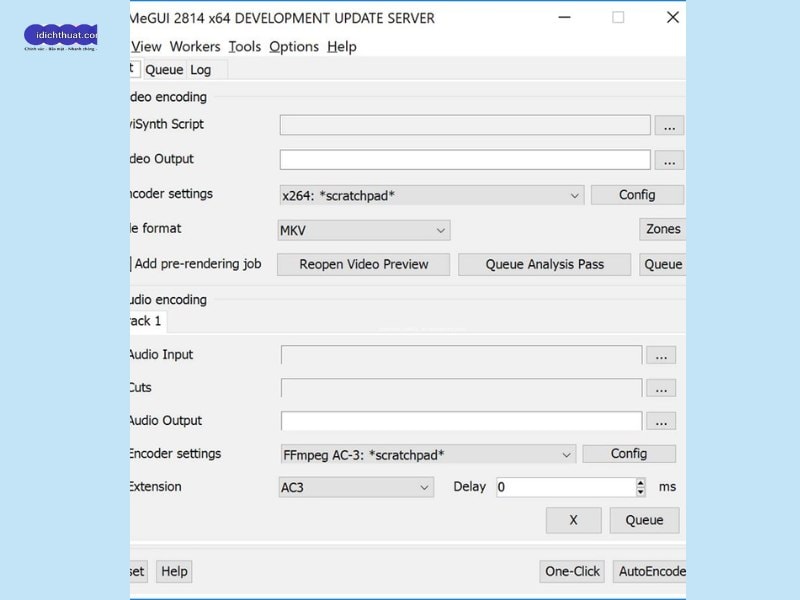Image resolution: width=800 pixels, height=600 pixels.
Task: Click the ellipsis button beside Cuts
Action: pyautogui.click(x=661, y=388)
